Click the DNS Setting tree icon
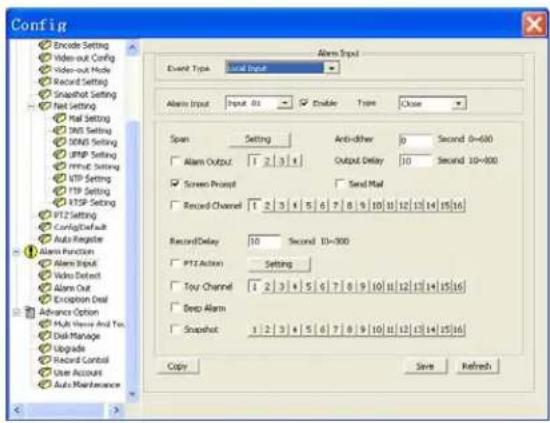550x423 pixels. [x=60, y=130]
